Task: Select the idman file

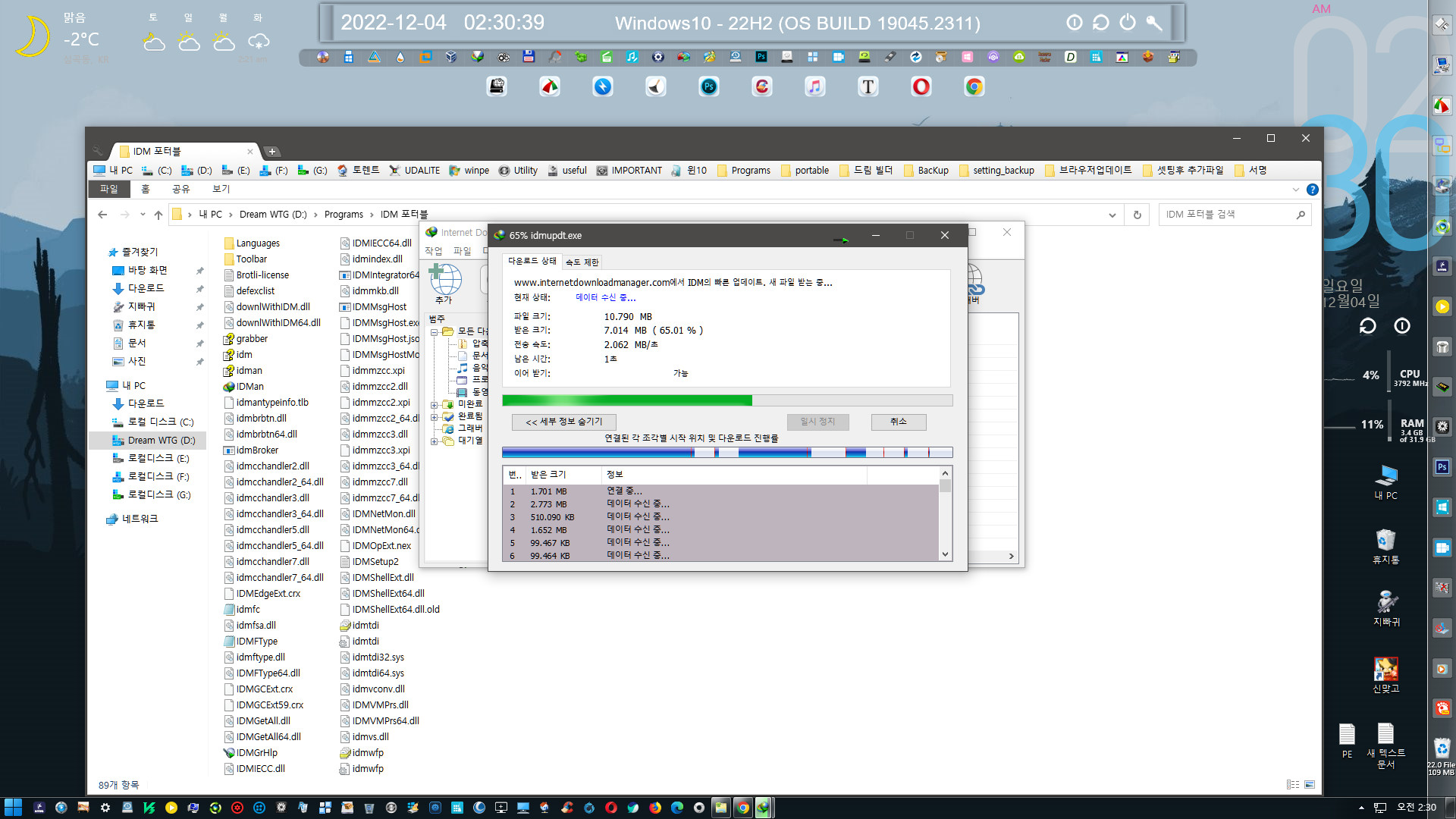Action: point(243,371)
